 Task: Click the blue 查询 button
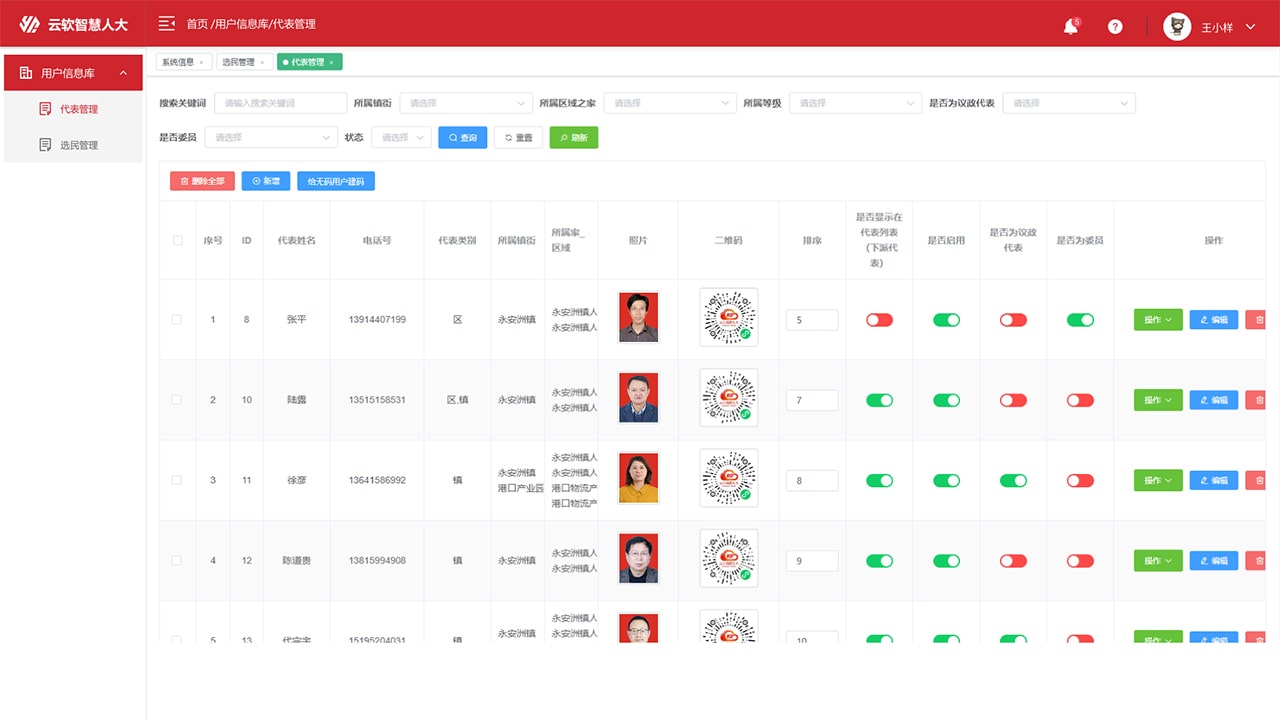(x=462, y=138)
